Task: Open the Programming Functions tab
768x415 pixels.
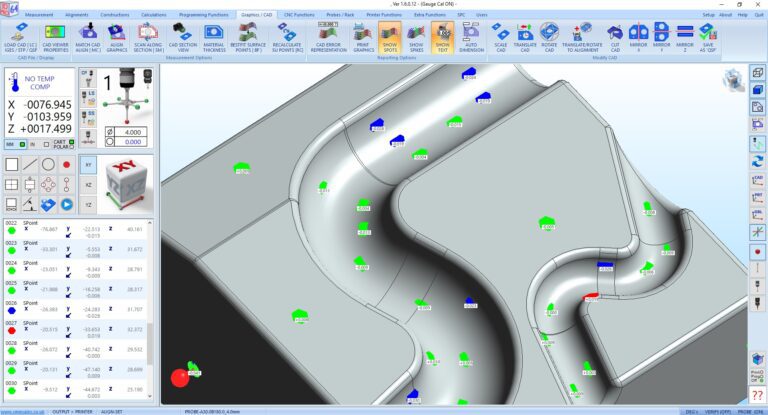Action: click(204, 15)
